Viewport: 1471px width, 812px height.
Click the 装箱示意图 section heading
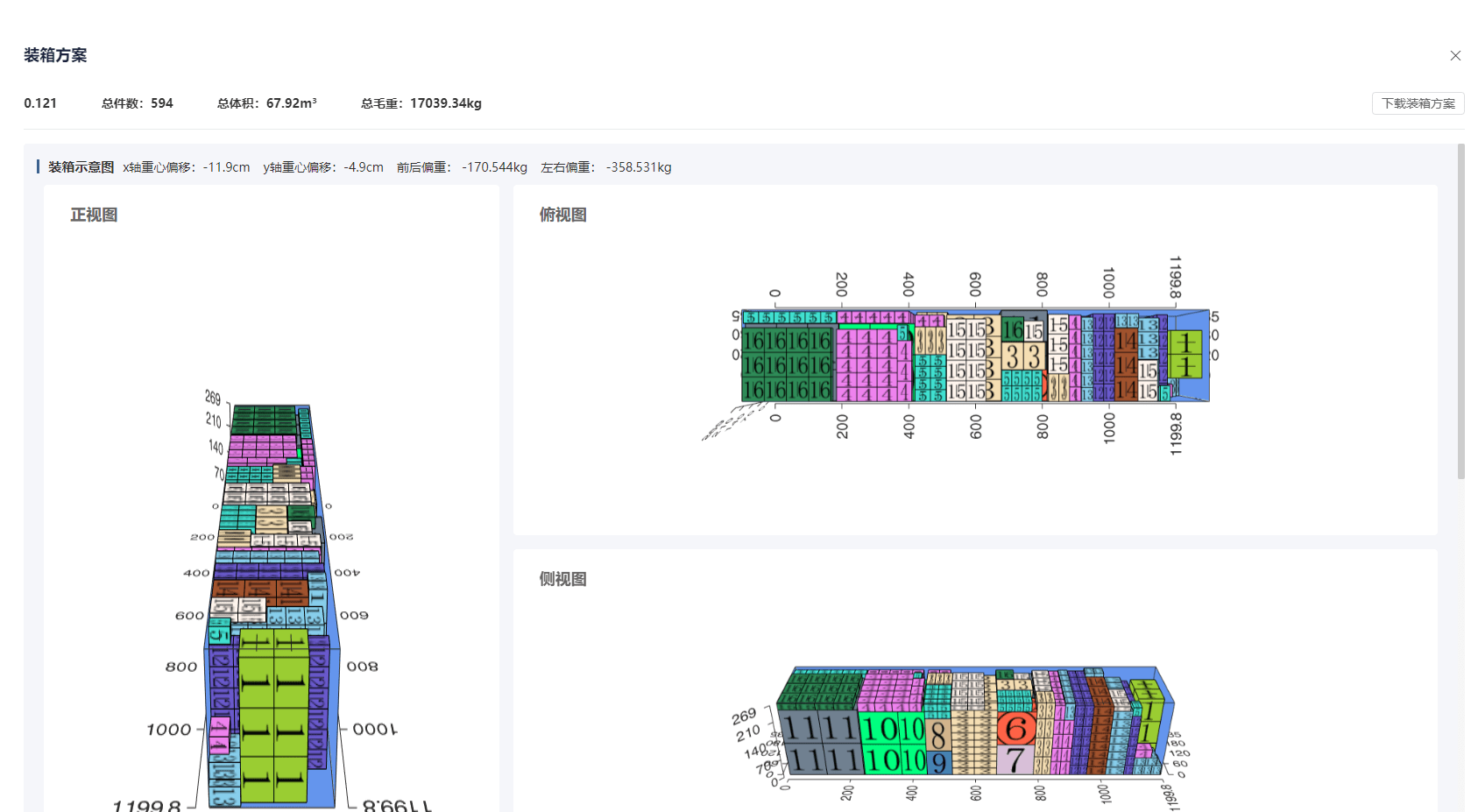[x=81, y=167]
